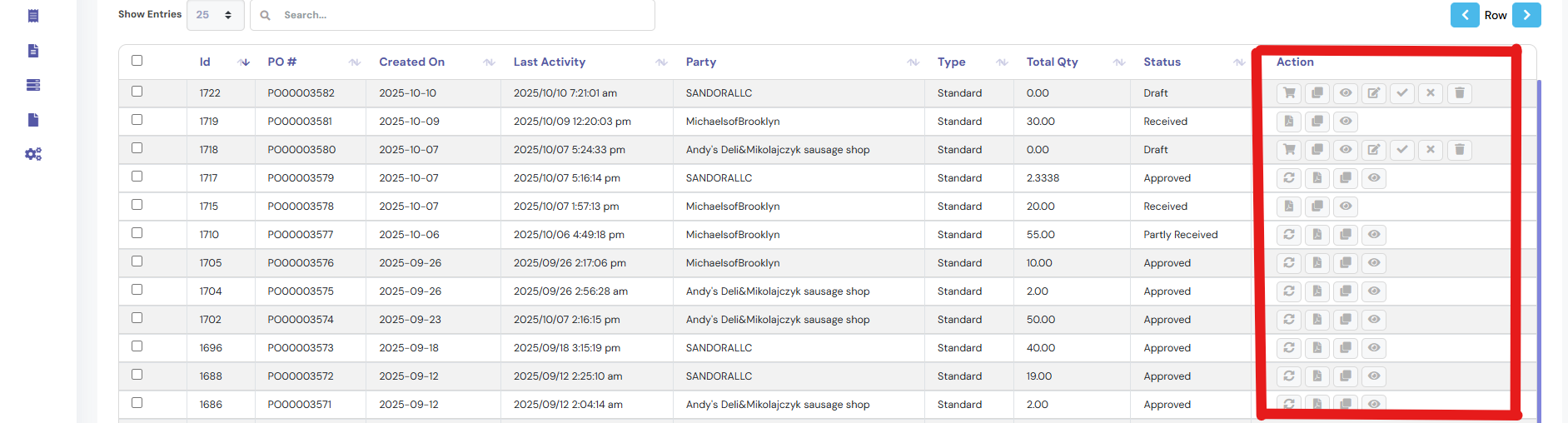Approve PO00003580 using the checkmark icon
Screen dimensions: 1568x423
pos(1402,150)
